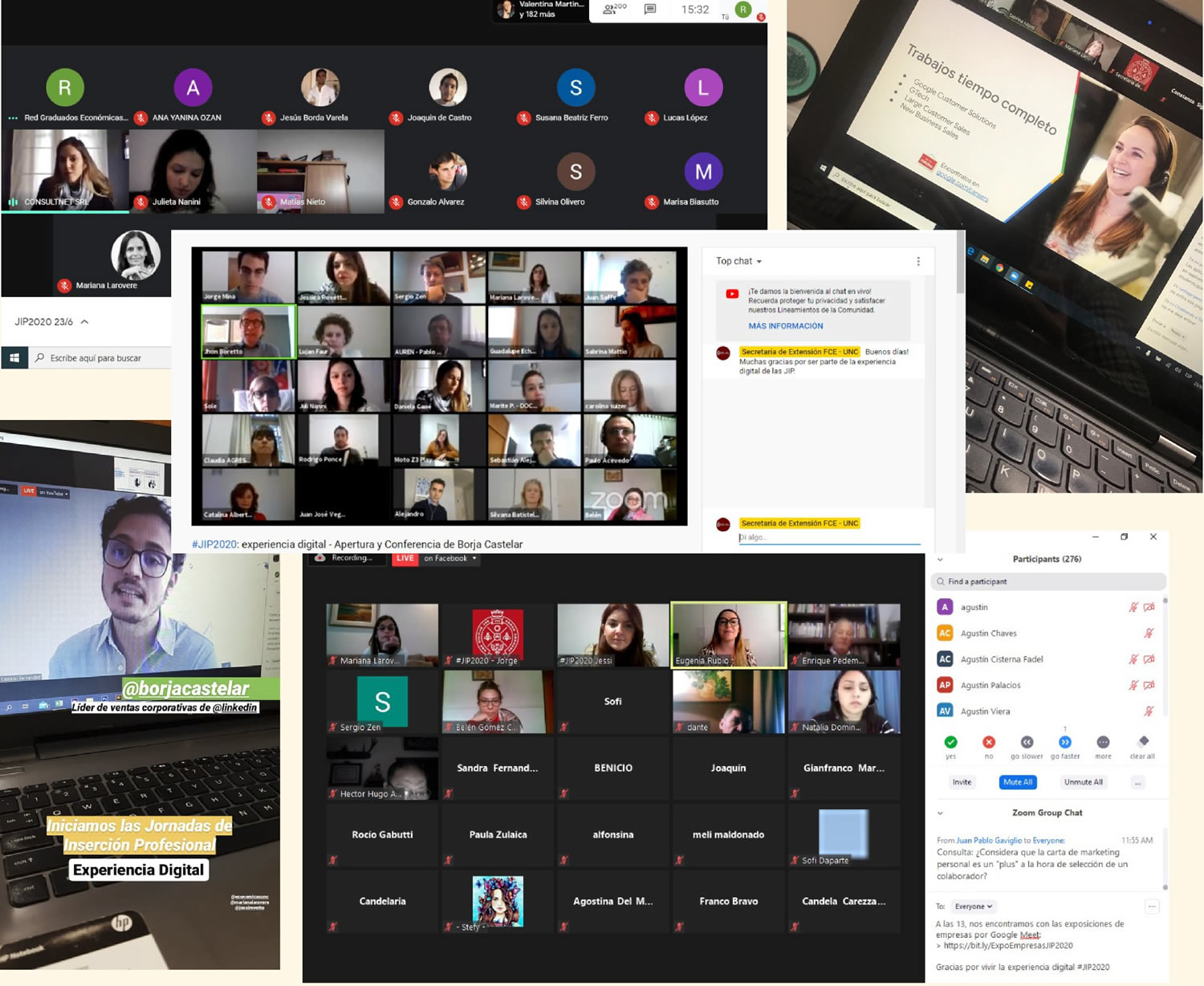The image size is (1204, 986).
Task: Select #JIP2020 - Jorge logo tile
Action: pos(498,635)
